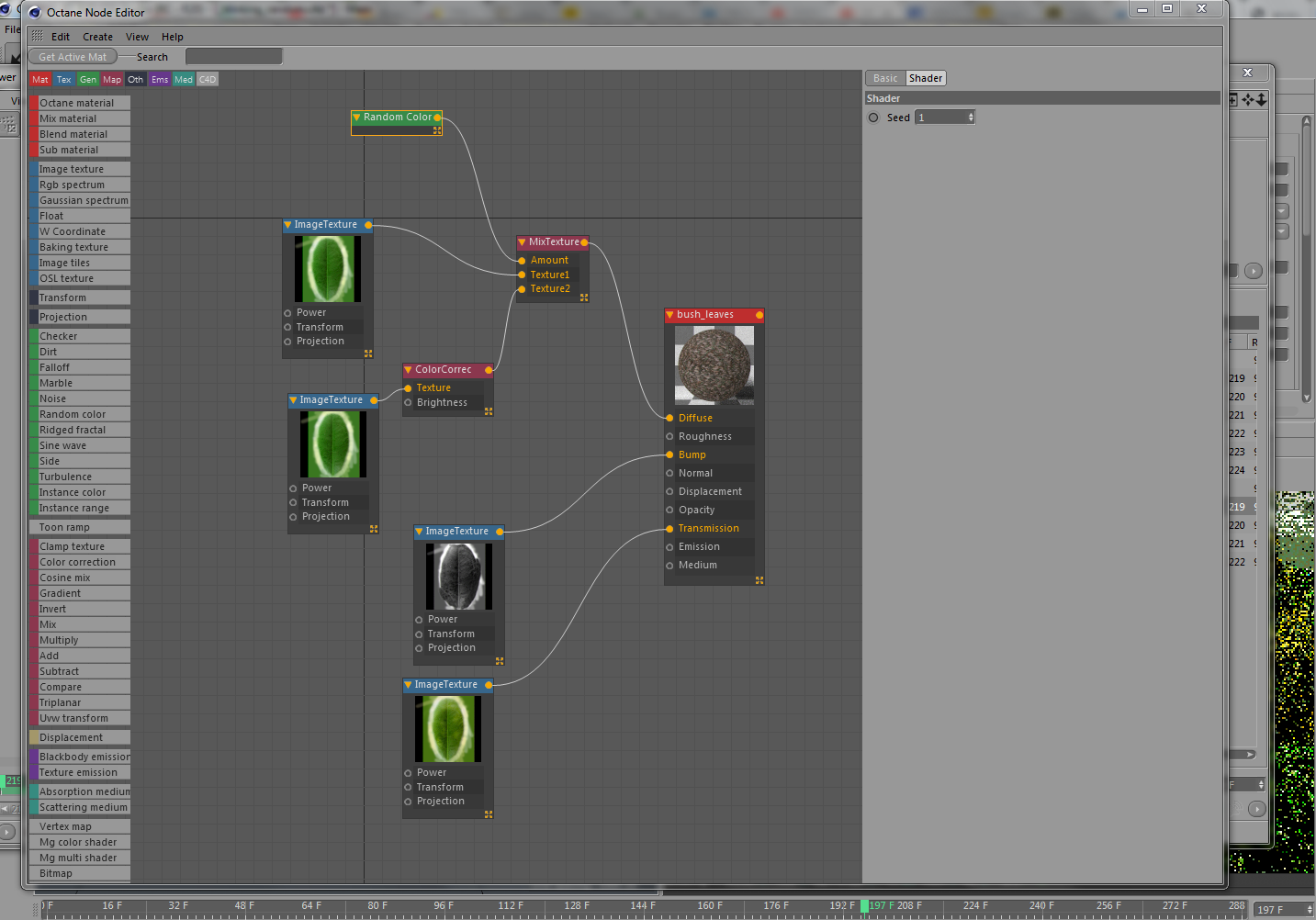
Task: Click the output port of the grayscale leaf ImageTexture
Action: click(x=500, y=532)
